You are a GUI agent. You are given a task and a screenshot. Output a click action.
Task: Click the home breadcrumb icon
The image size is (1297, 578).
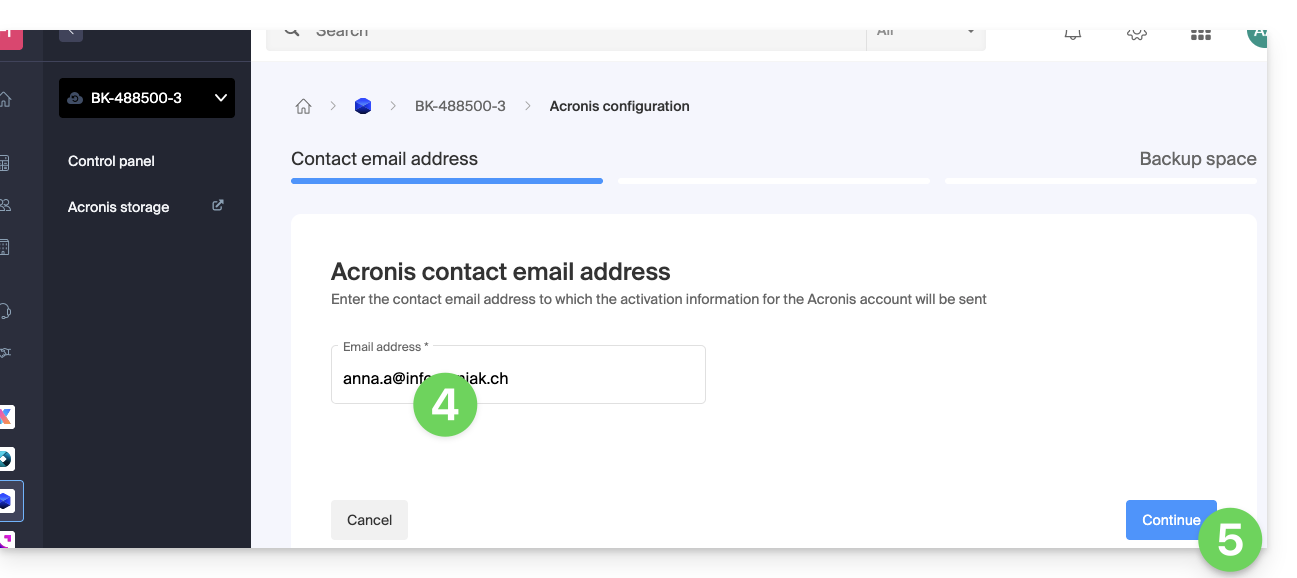coord(303,107)
